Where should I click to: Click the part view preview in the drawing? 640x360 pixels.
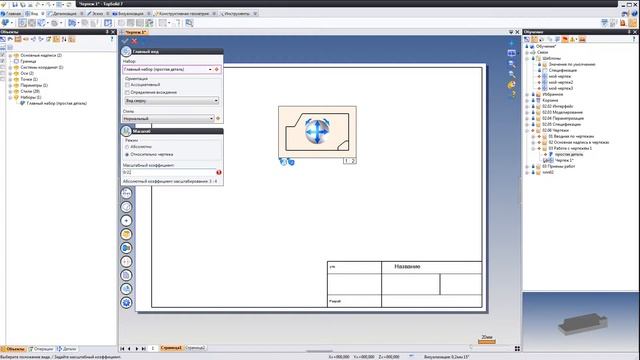pyautogui.click(x=317, y=131)
